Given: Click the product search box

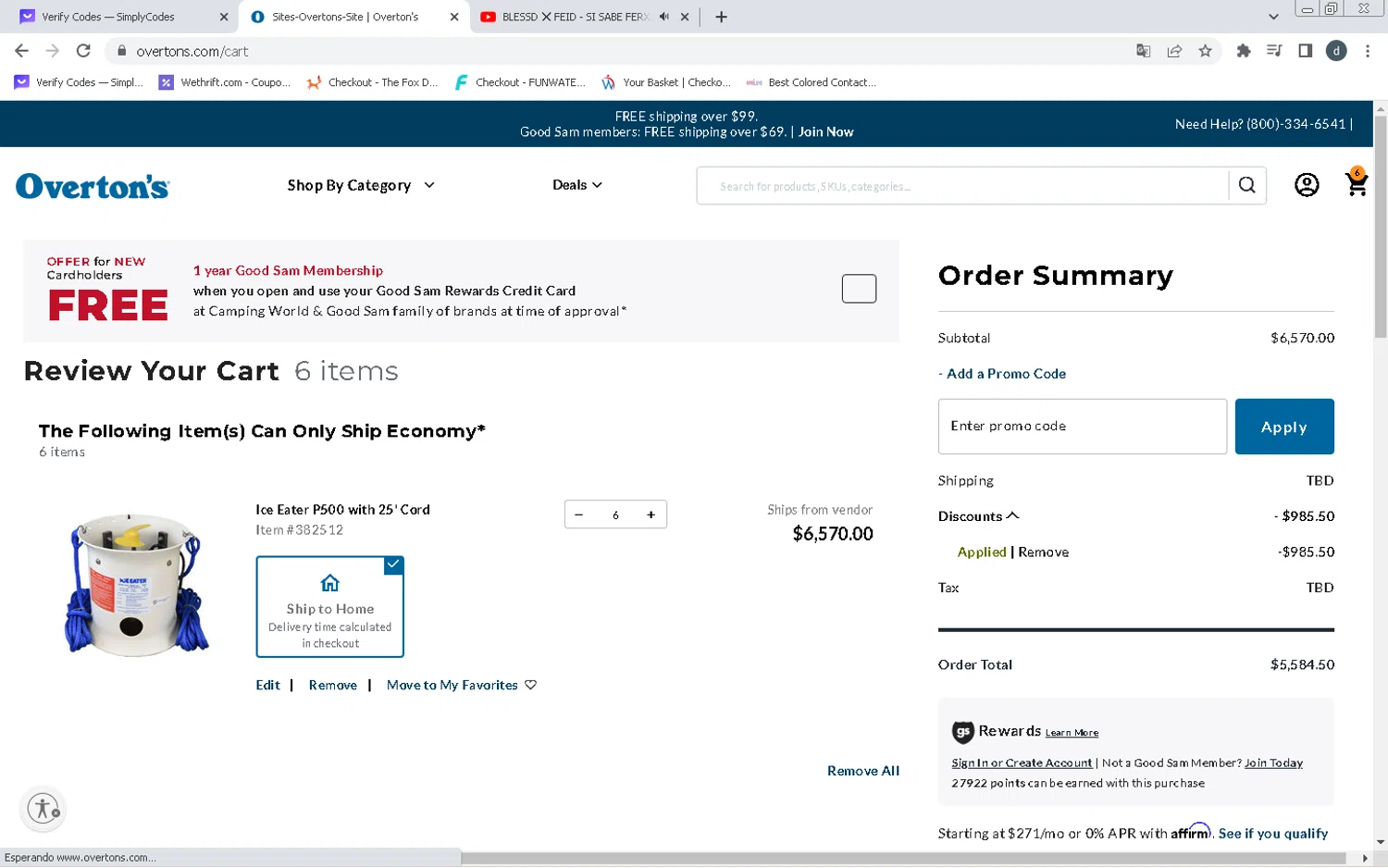Looking at the screenshot, I should coord(962,186).
